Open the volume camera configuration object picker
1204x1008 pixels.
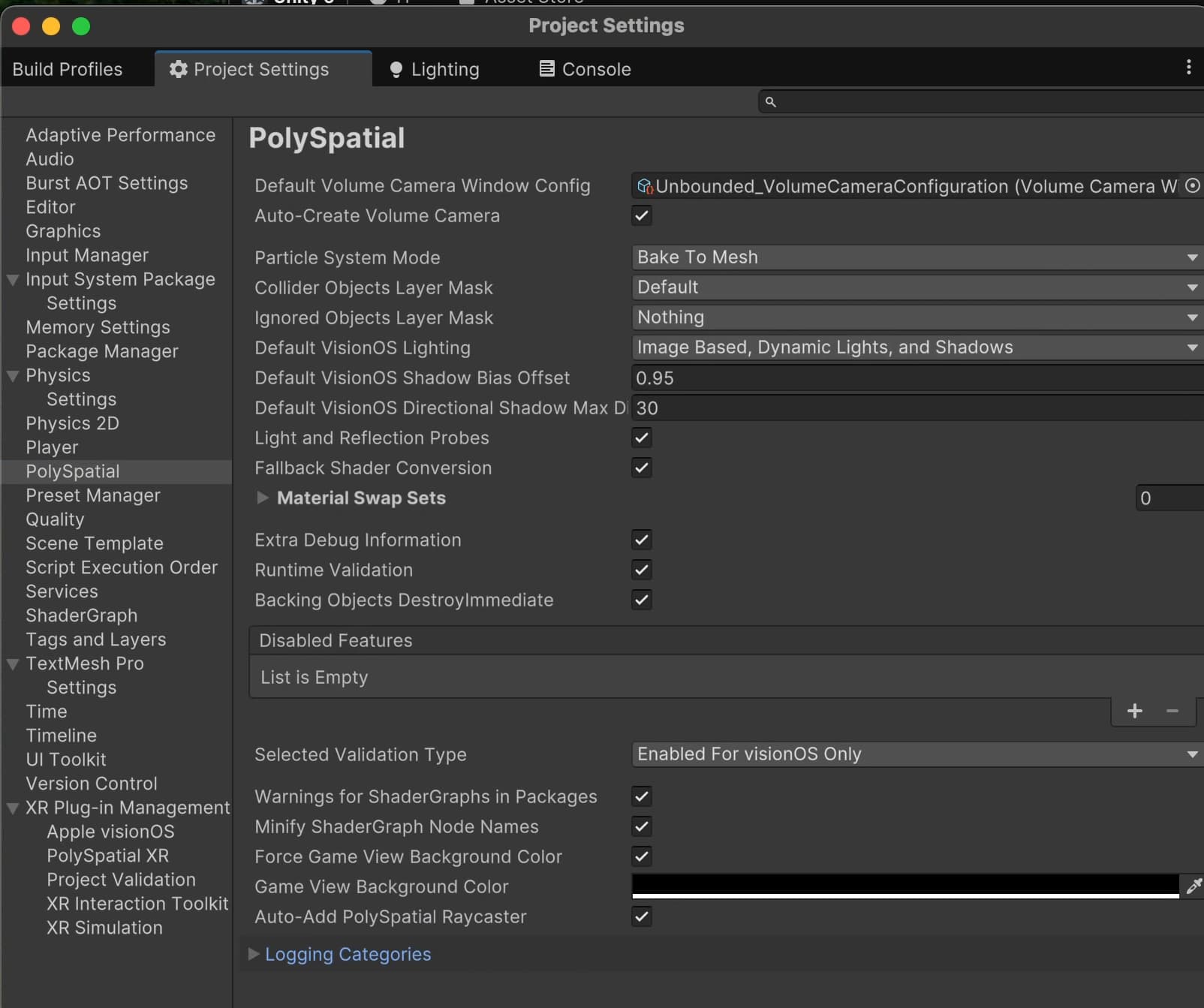[x=1193, y=186]
